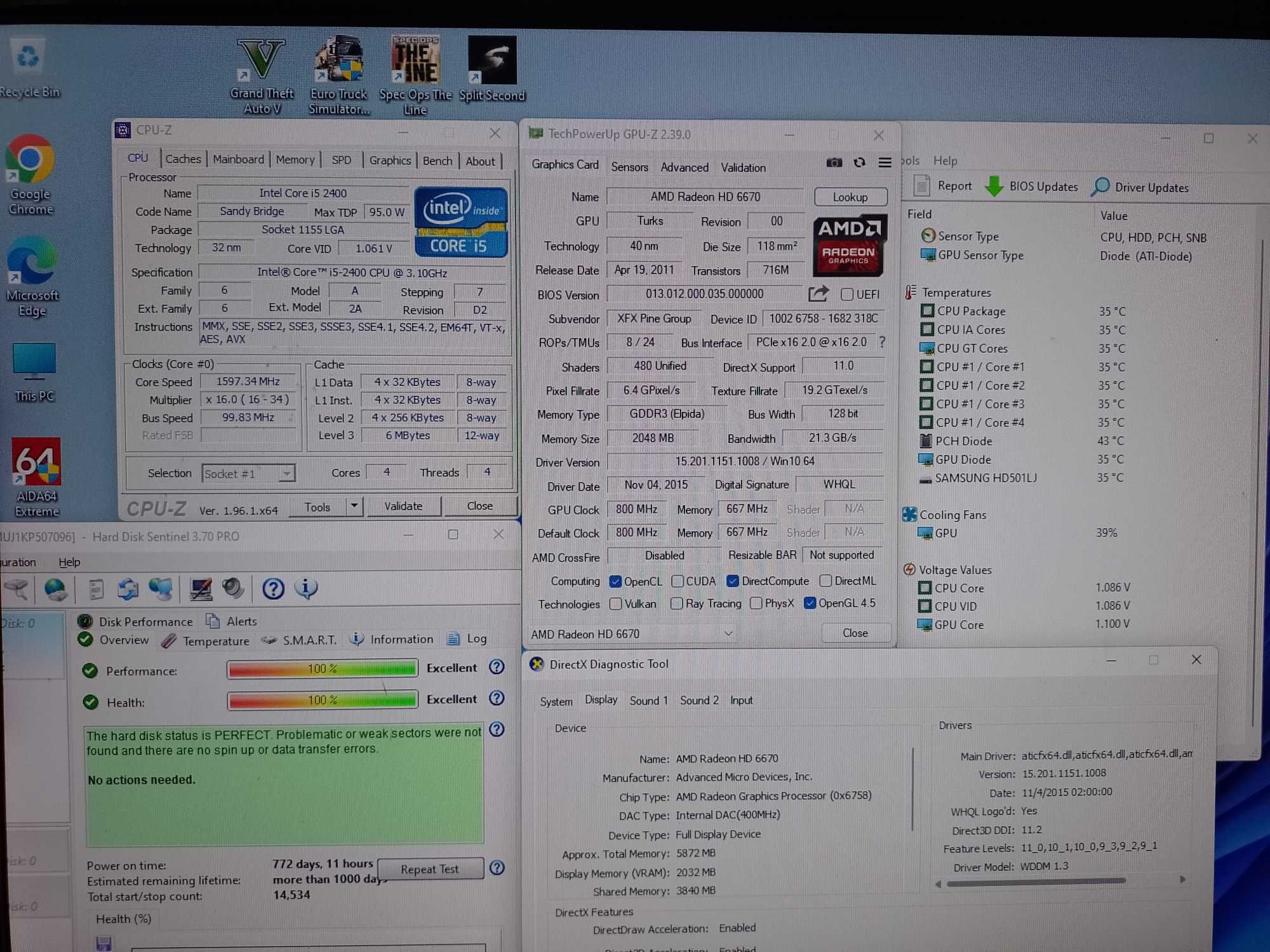Click the Close button in CPU-Z
The width and height of the screenshot is (1270, 952).
[479, 506]
